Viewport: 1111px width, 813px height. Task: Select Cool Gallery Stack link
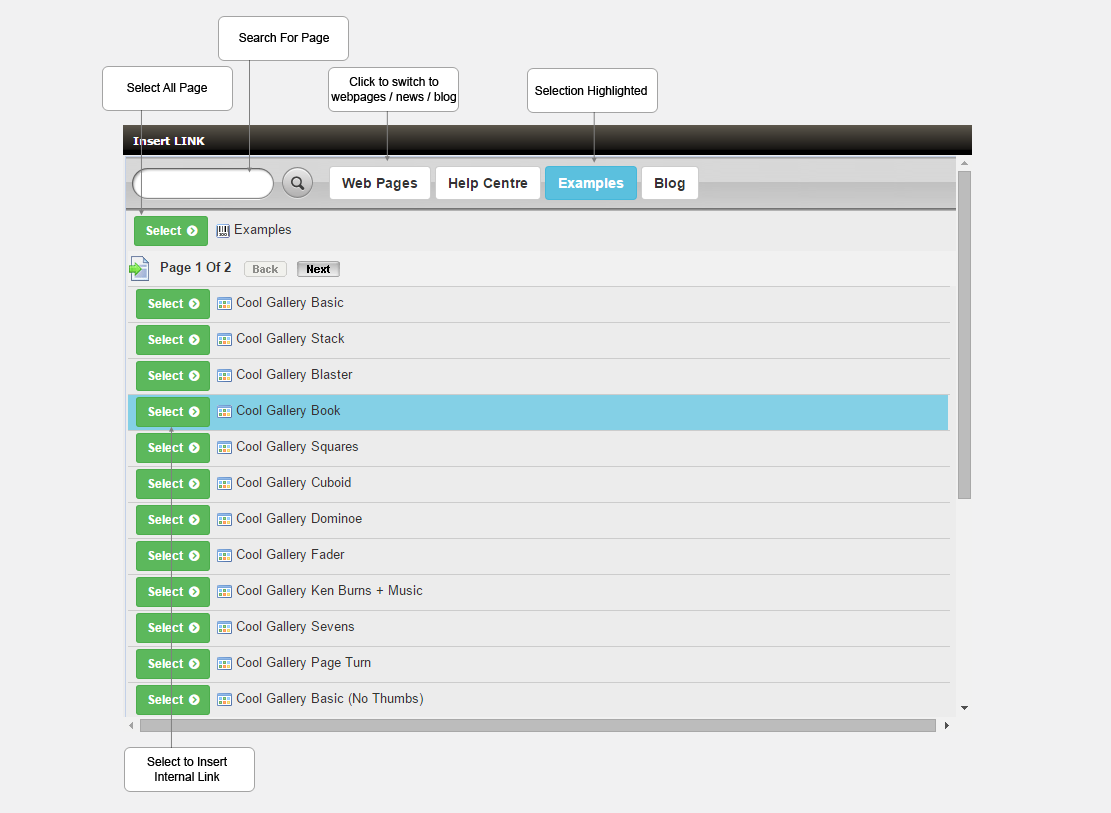pyautogui.click(x=173, y=340)
